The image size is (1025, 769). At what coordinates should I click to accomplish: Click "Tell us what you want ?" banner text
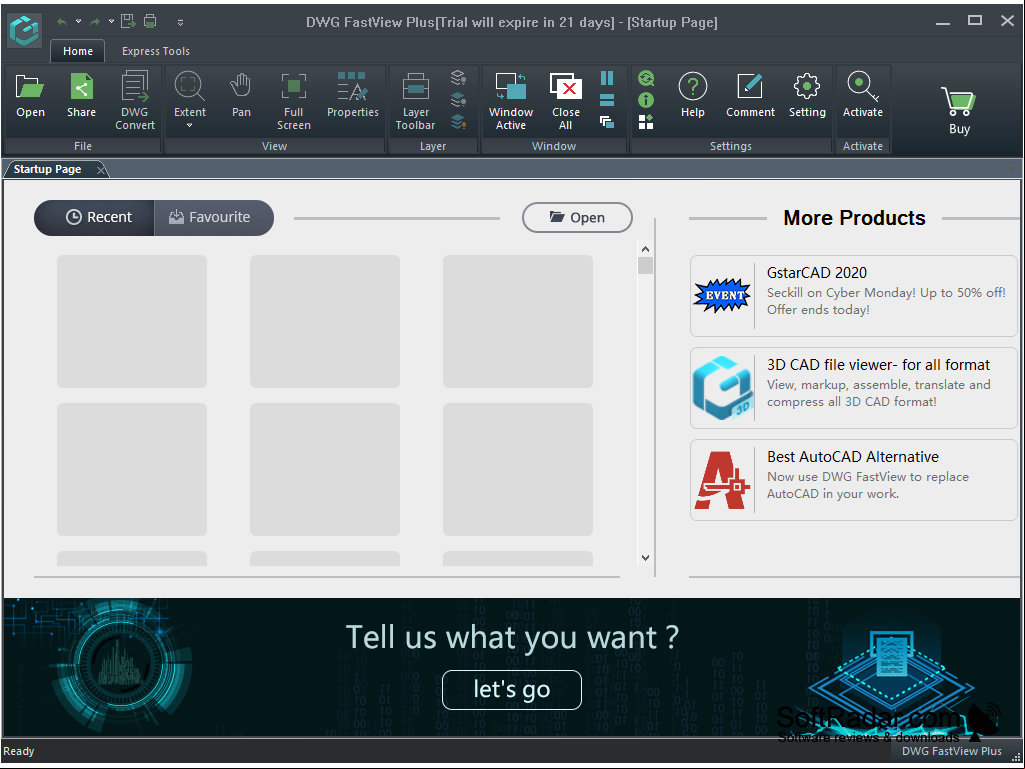(512, 637)
